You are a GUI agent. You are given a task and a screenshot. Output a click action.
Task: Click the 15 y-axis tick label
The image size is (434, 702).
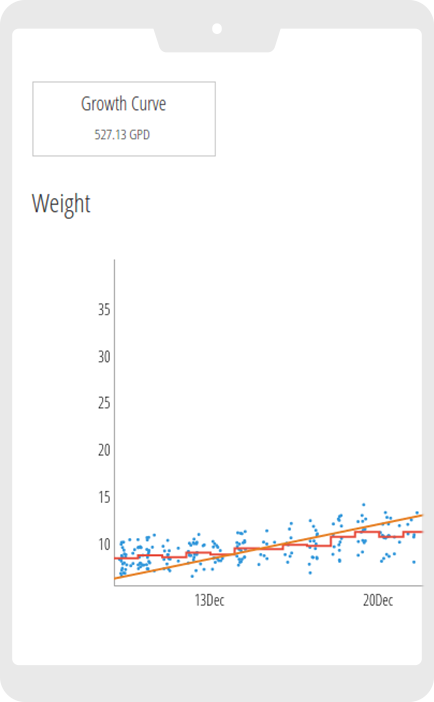coord(104,497)
